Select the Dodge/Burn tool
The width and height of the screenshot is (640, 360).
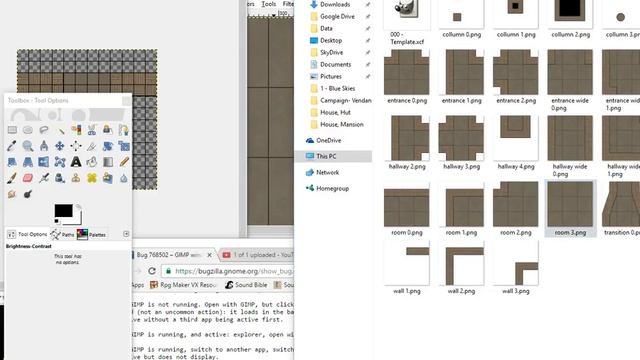click(28, 194)
